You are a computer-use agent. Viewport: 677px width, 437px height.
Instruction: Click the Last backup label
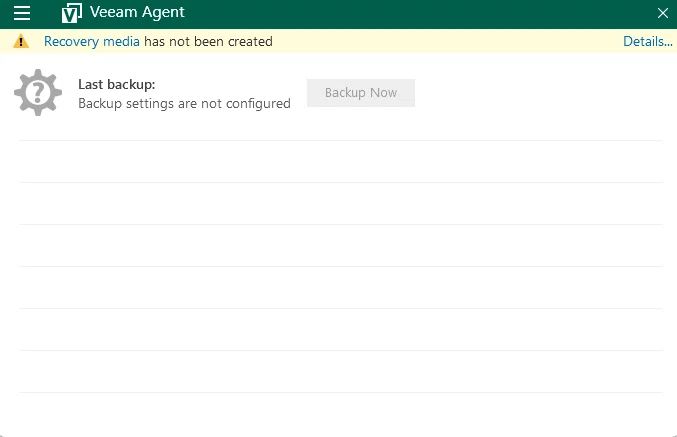coord(117,84)
